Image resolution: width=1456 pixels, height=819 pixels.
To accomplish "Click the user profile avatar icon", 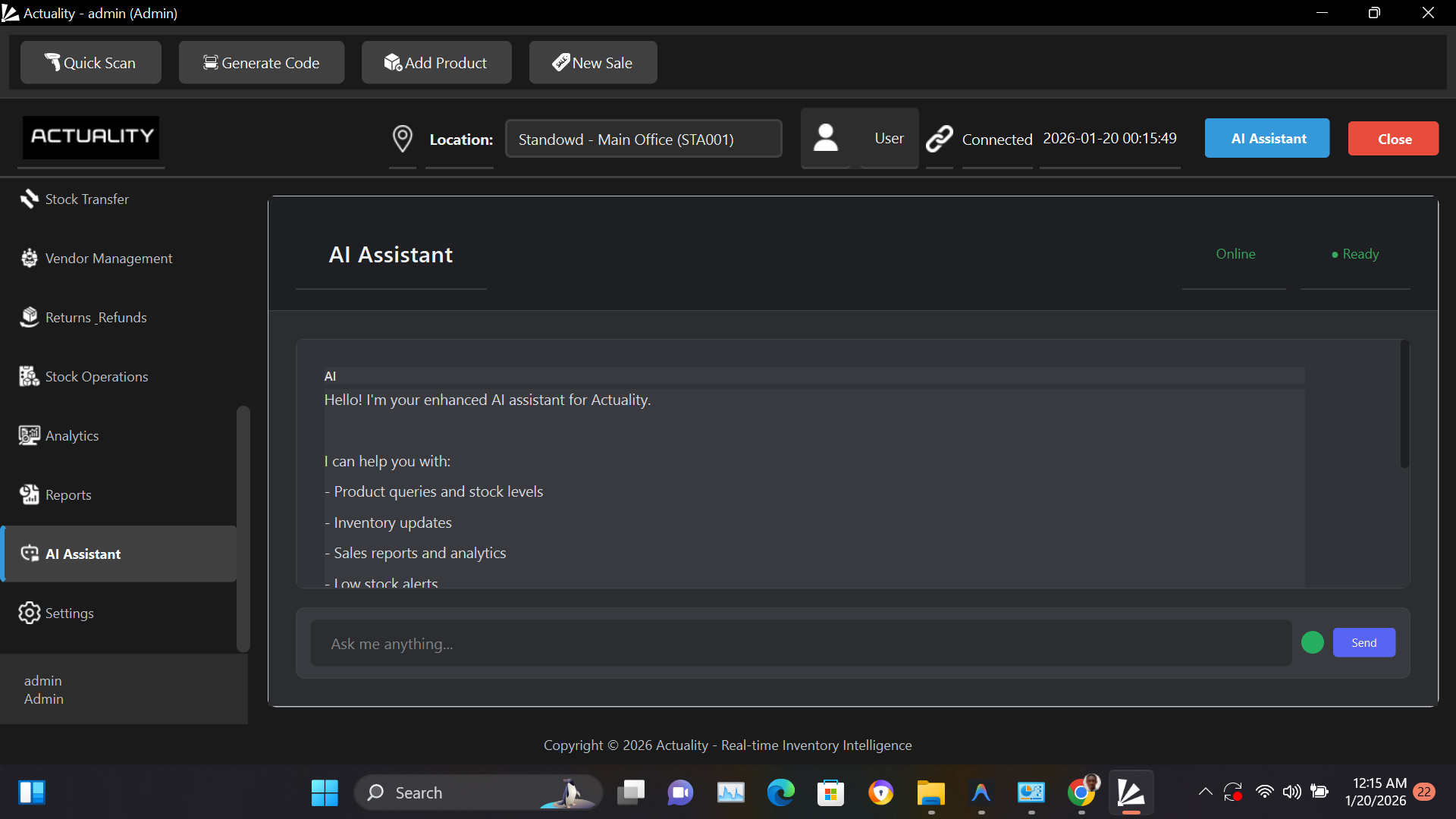I will 825,138.
